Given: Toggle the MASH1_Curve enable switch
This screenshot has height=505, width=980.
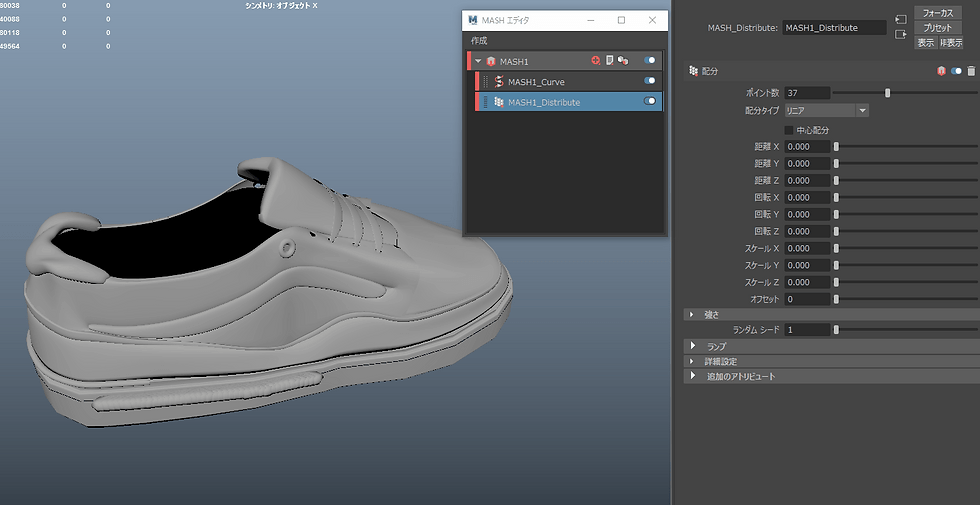Looking at the screenshot, I should (649, 81).
